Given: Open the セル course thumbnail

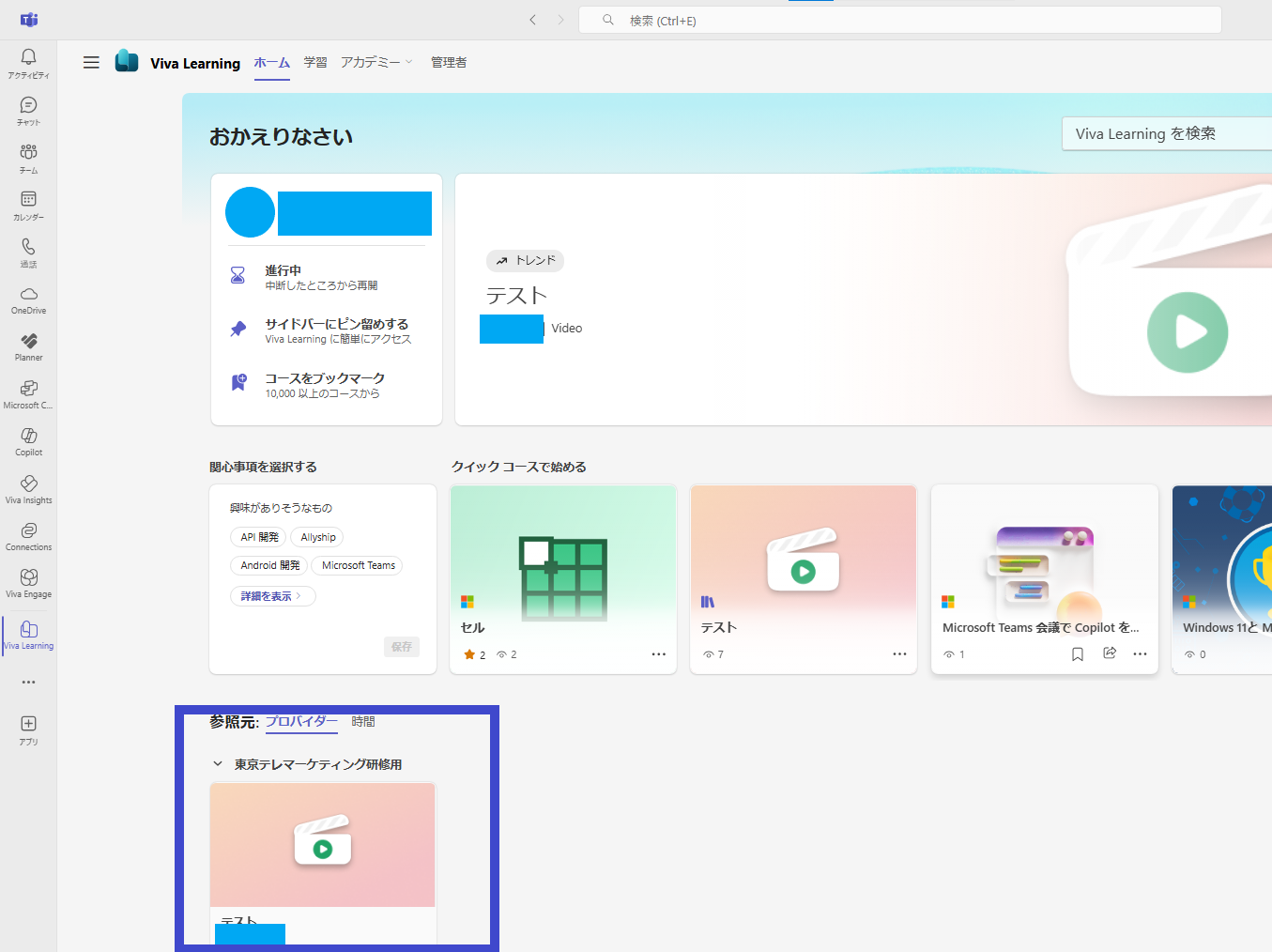Looking at the screenshot, I should (563, 553).
